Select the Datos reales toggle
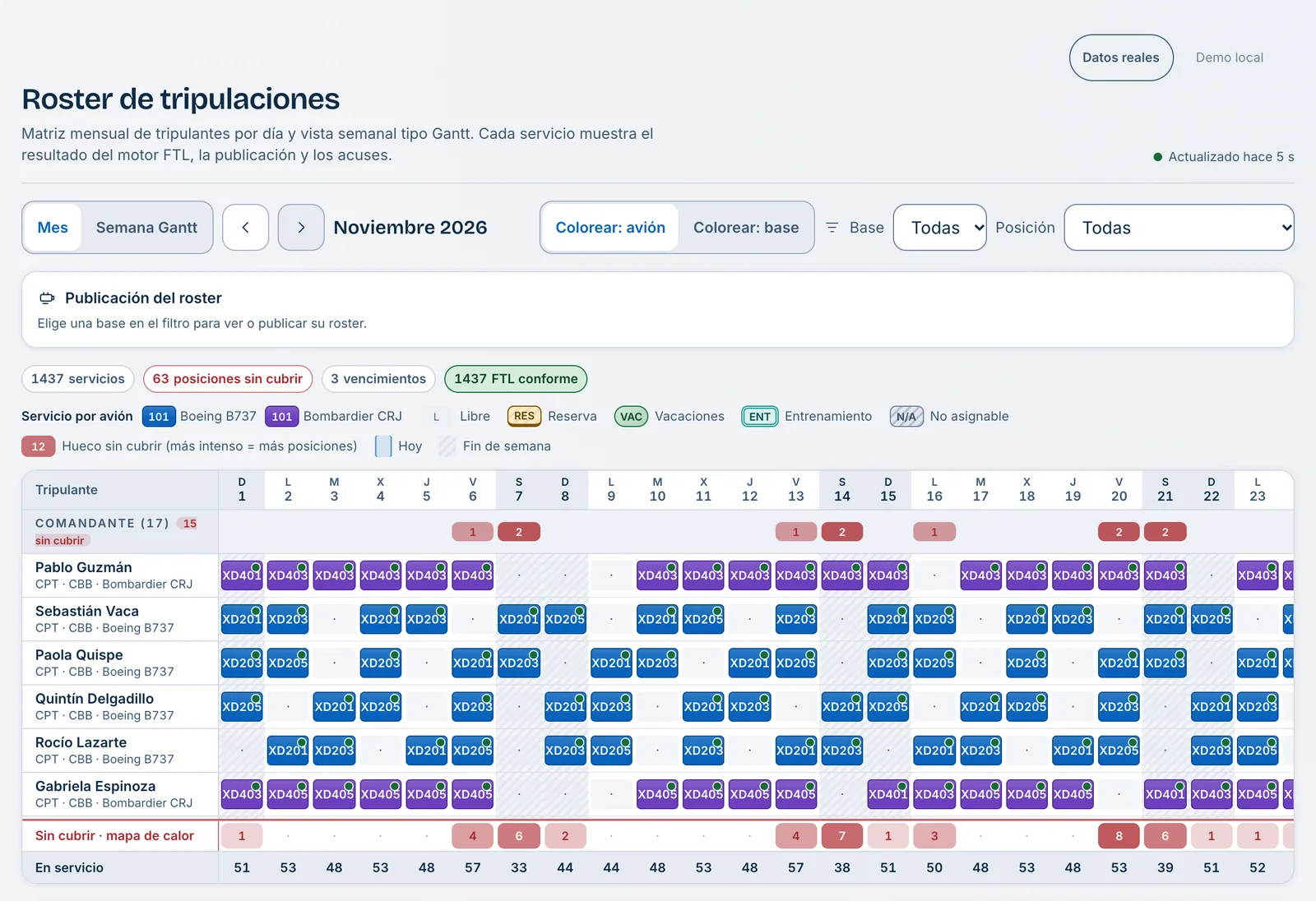The image size is (1316, 901). click(1121, 58)
